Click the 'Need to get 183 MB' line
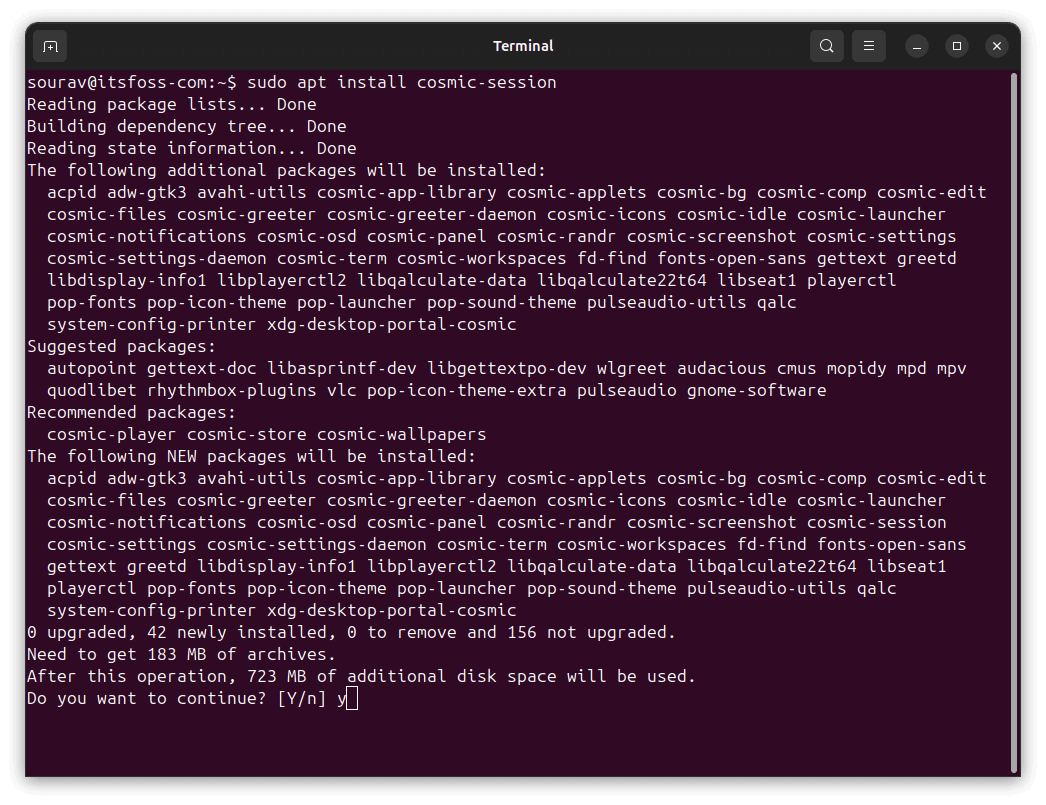Image resolution: width=1046 pixels, height=805 pixels. pos(181,654)
